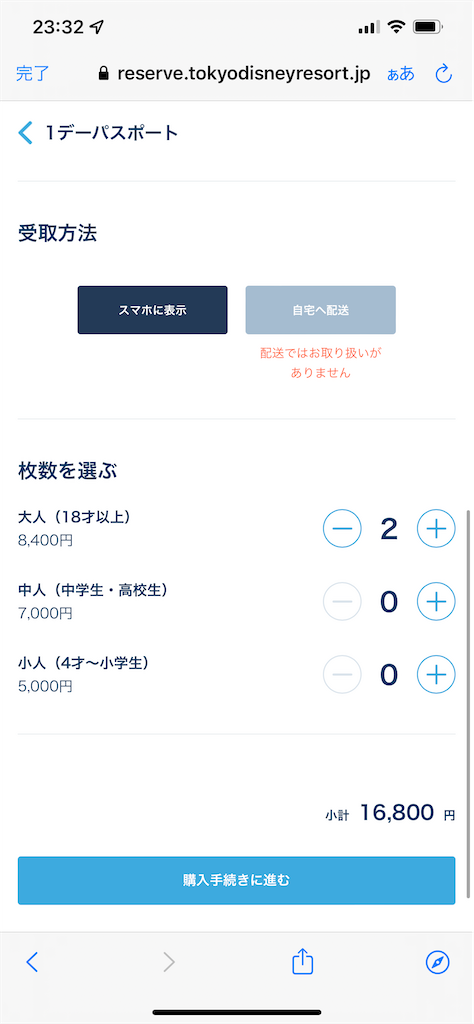Tap the lock icon in the address bar
Screen dimensions: 474x1024
[x=103, y=74]
